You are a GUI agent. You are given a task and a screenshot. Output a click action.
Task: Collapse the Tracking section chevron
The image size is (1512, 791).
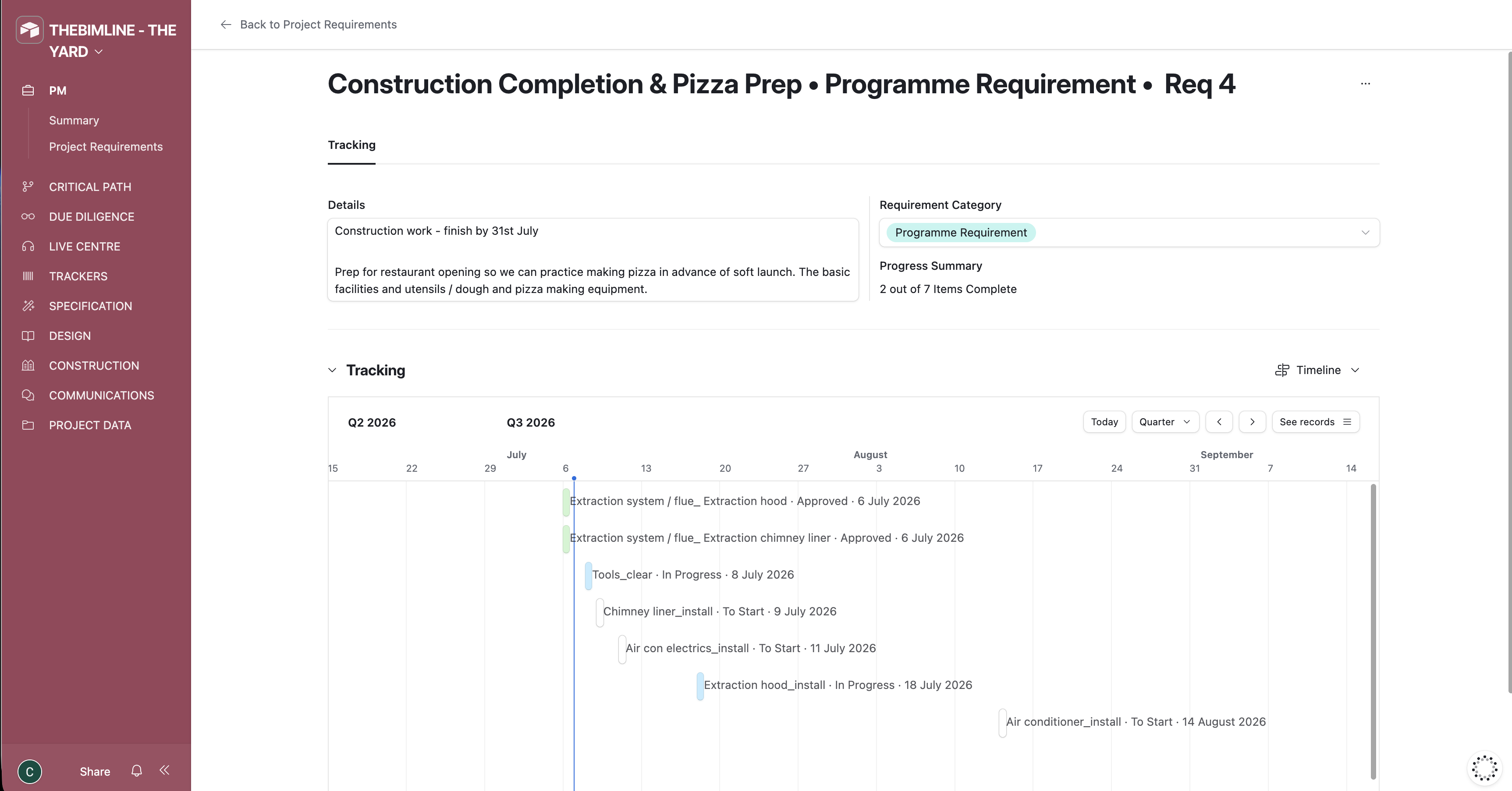click(x=332, y=370)
